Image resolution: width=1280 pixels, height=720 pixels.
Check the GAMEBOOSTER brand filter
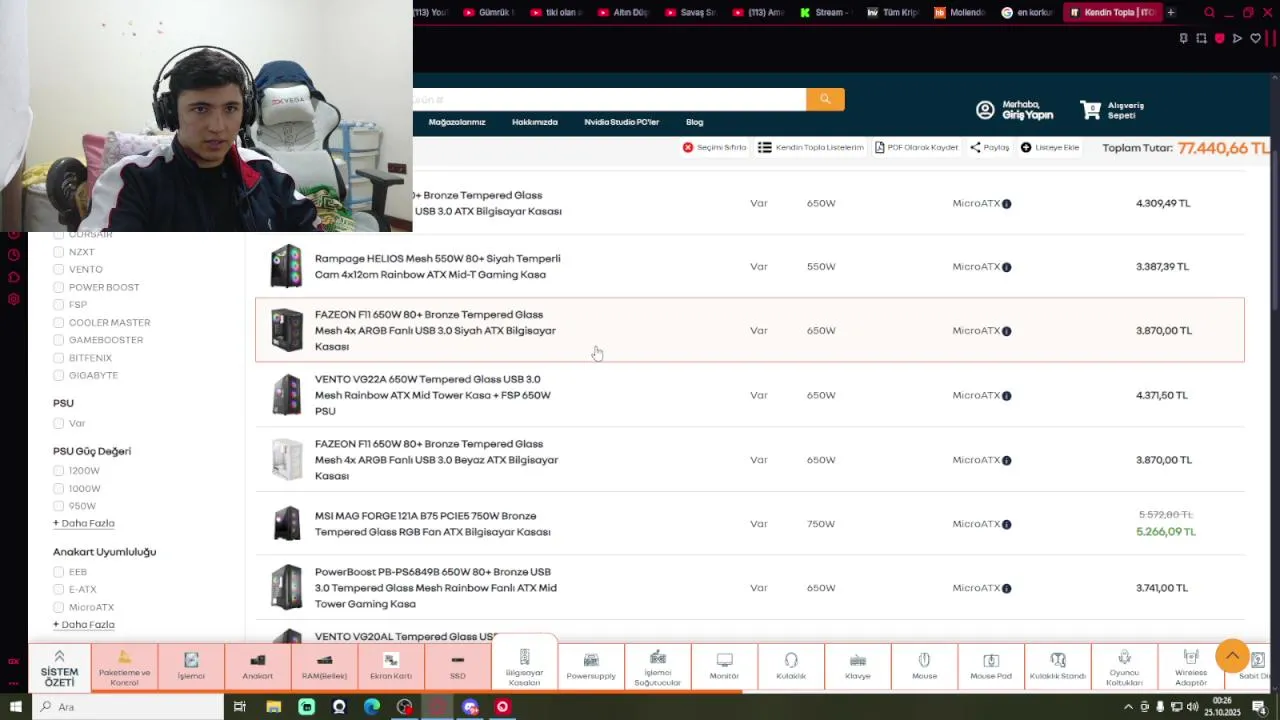(x=58, y=340)
